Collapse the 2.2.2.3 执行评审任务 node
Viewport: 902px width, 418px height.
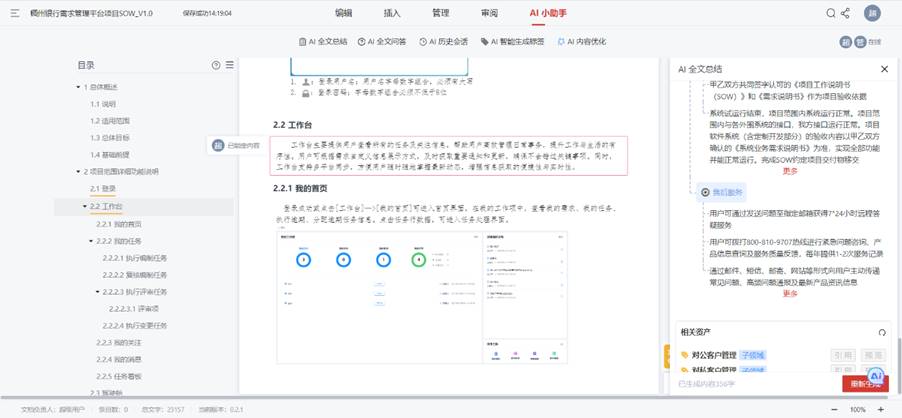coord(98,292)
